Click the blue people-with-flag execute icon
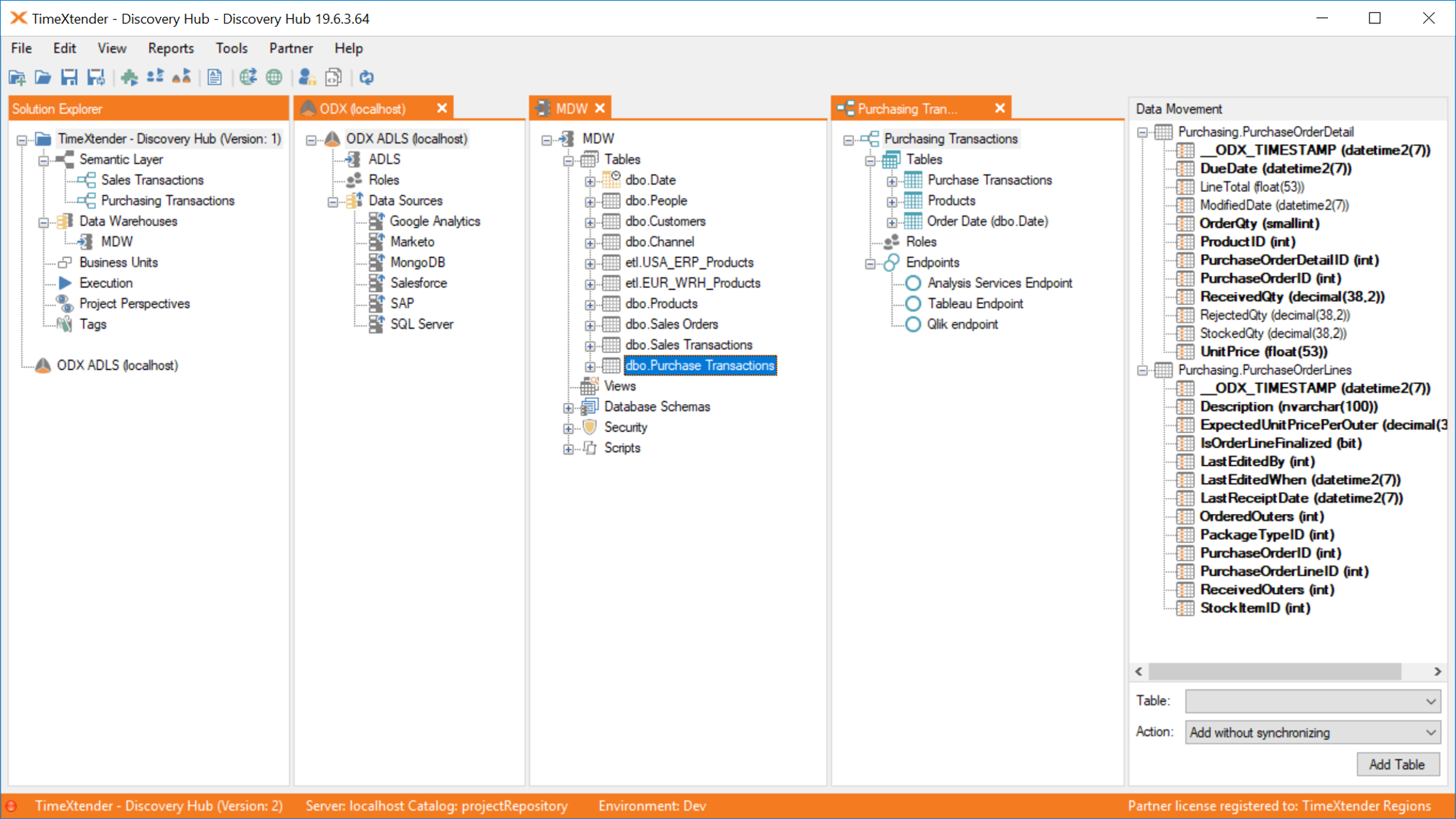1456x819 pixels. (155, 77)
